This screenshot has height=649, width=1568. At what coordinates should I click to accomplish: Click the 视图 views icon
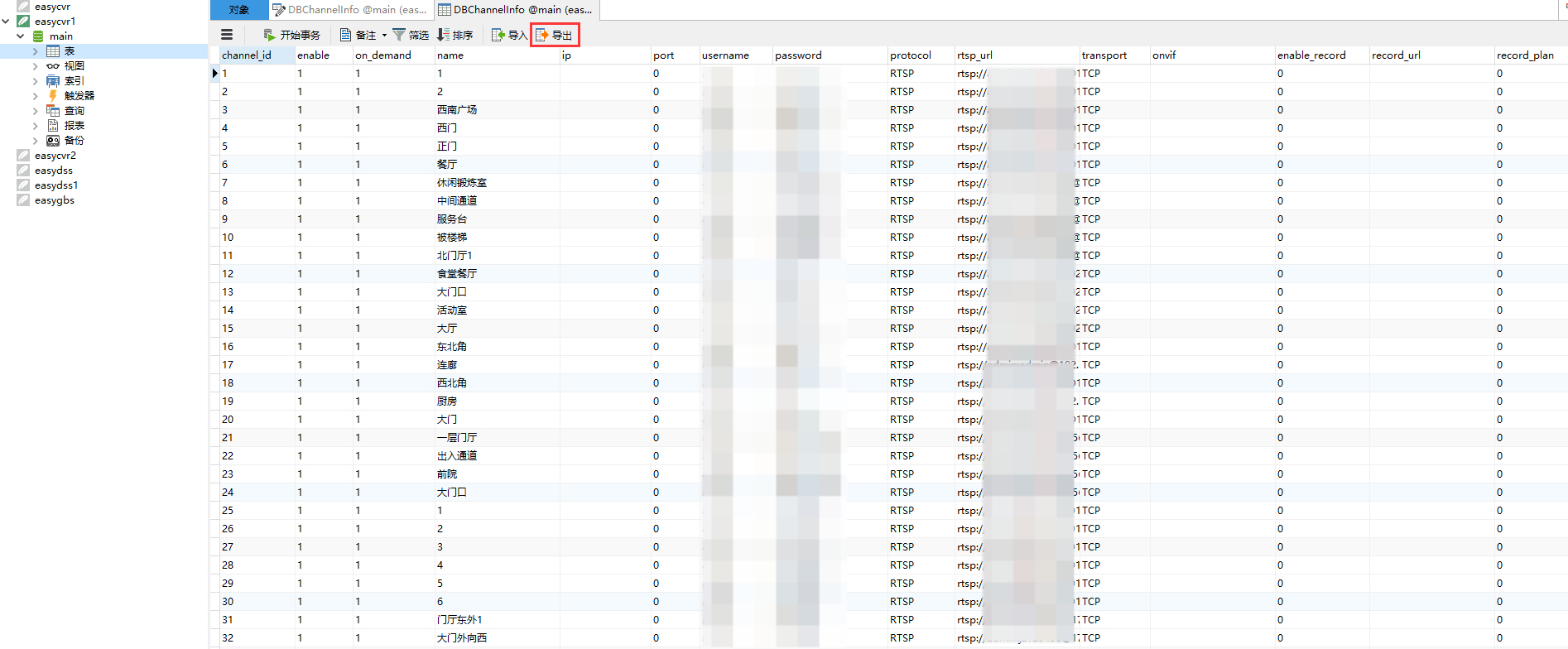53,66
